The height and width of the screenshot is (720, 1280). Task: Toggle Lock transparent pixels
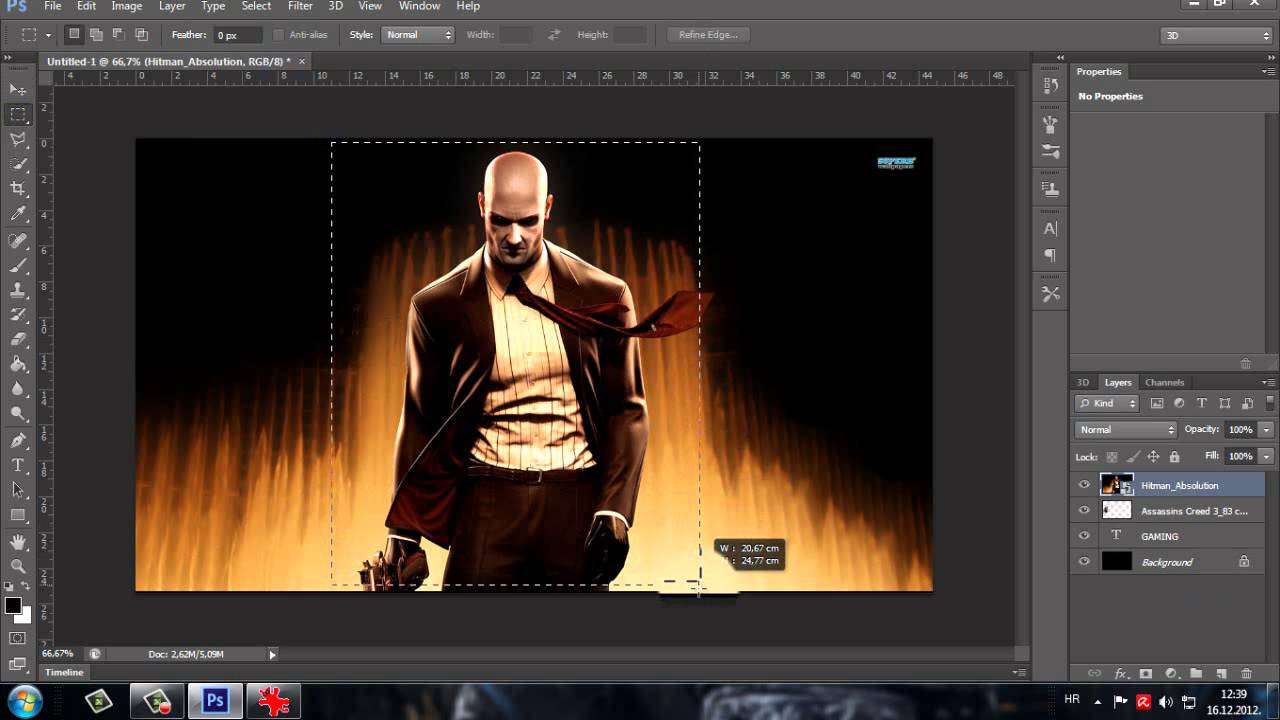click(1111, 456)
